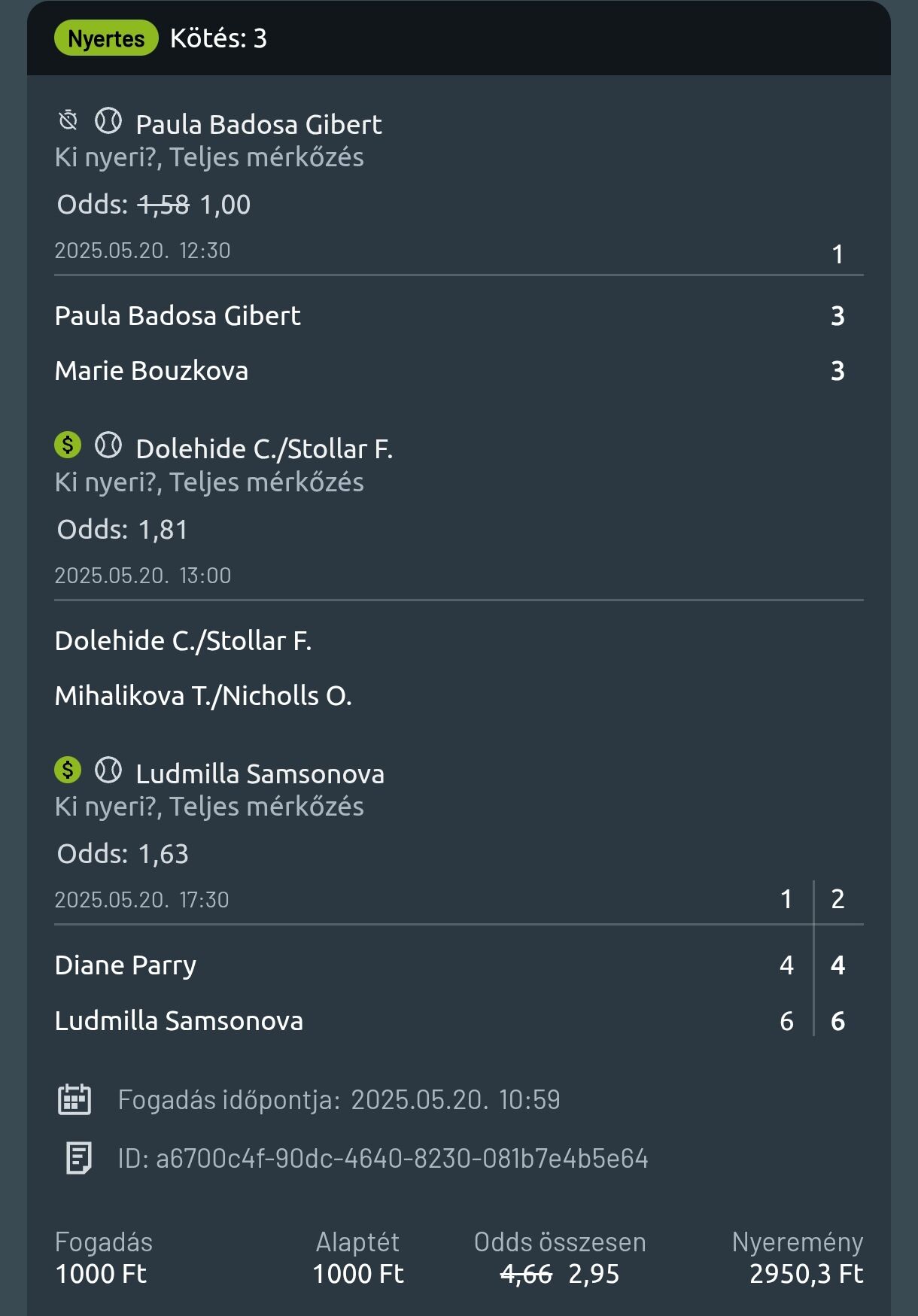The height and width of the screenshot is (1316, 918).
Task: Tap the green dollar icon beside Ludmilla Samsonova
Action: [68, 770]
